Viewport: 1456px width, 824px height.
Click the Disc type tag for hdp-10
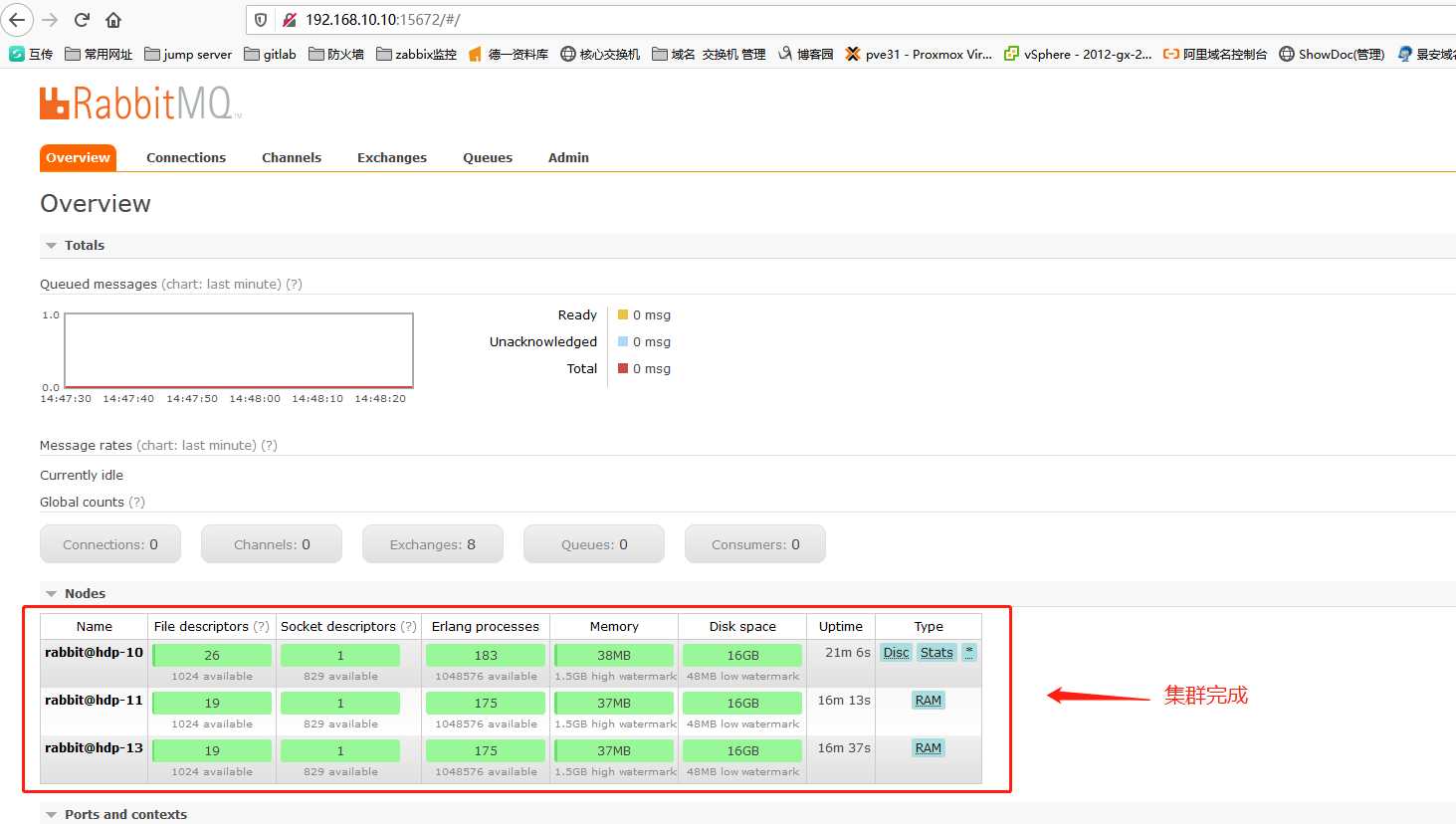[896, 653]
